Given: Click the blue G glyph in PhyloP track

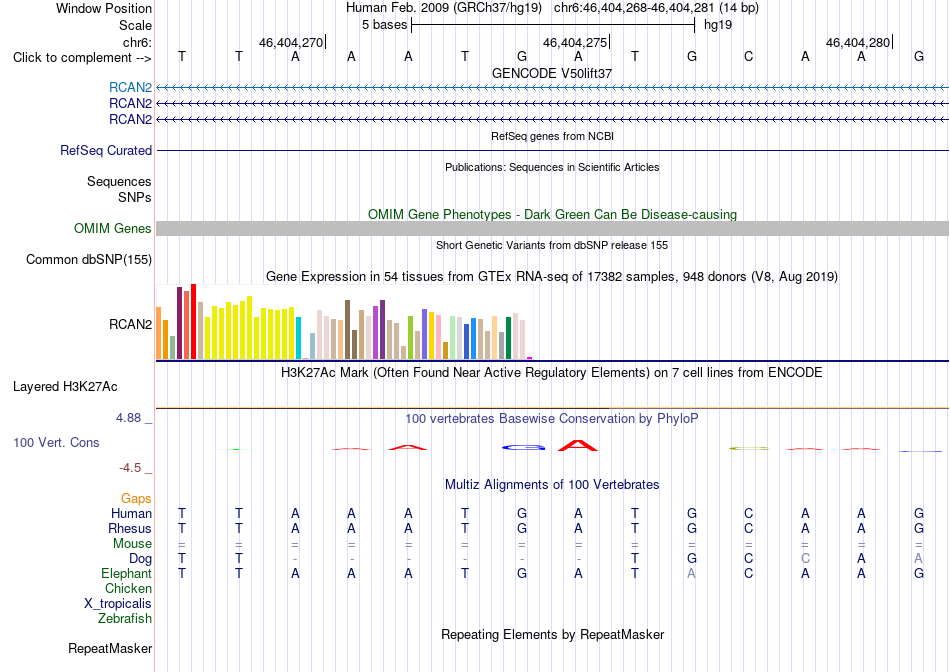Looking at the screenshot, I should (523, 447).
